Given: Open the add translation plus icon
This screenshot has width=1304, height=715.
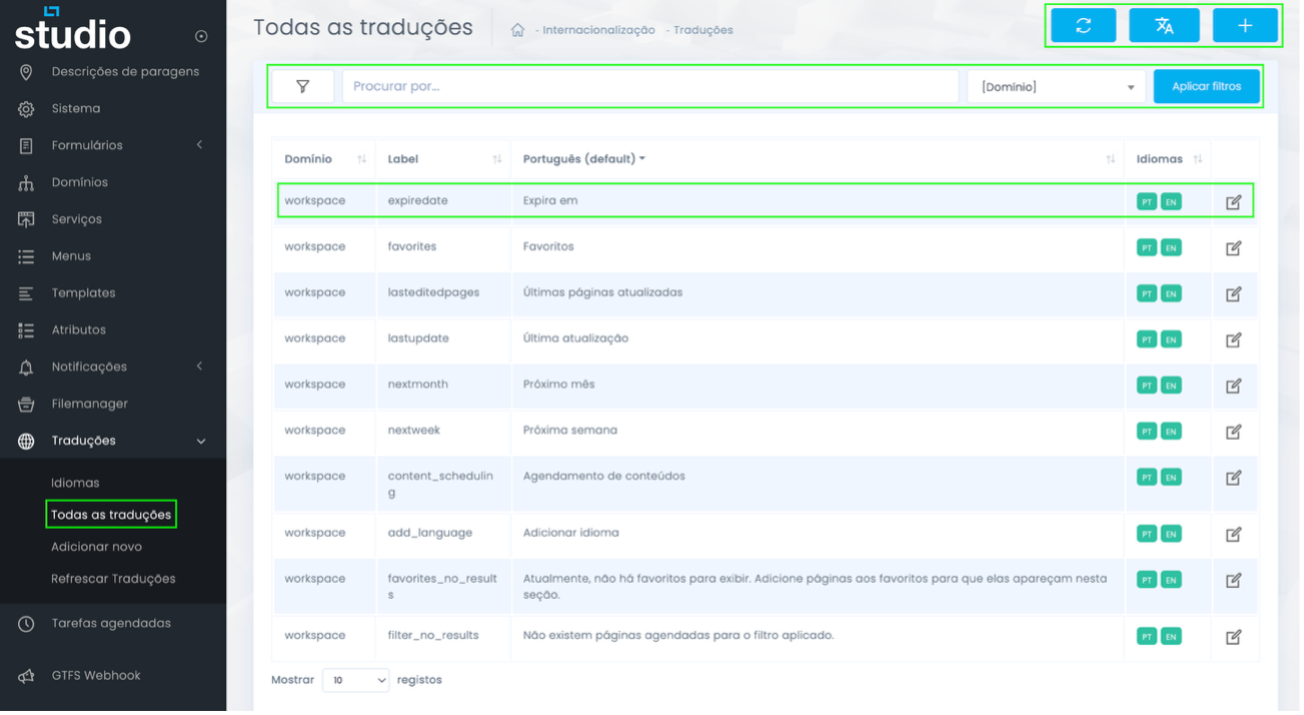Looking at the screenshot, I should pyautogui.click(x=1245, y=26).
